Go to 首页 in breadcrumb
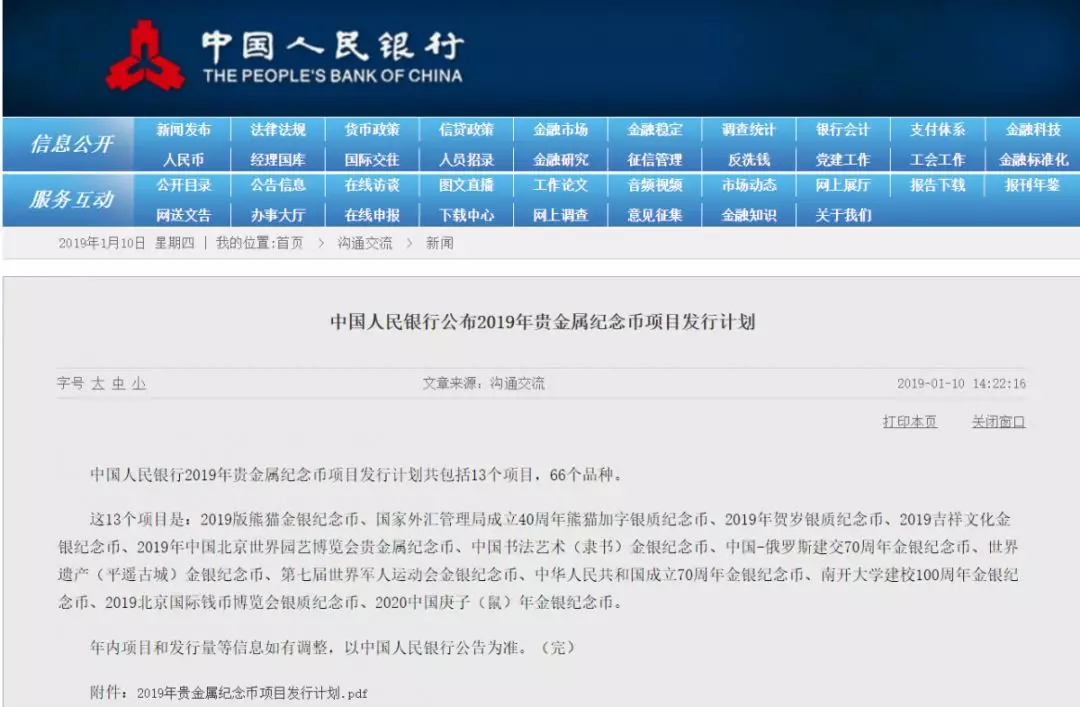This screenshot has width=1080, height=707. click(x=290, y=243)
